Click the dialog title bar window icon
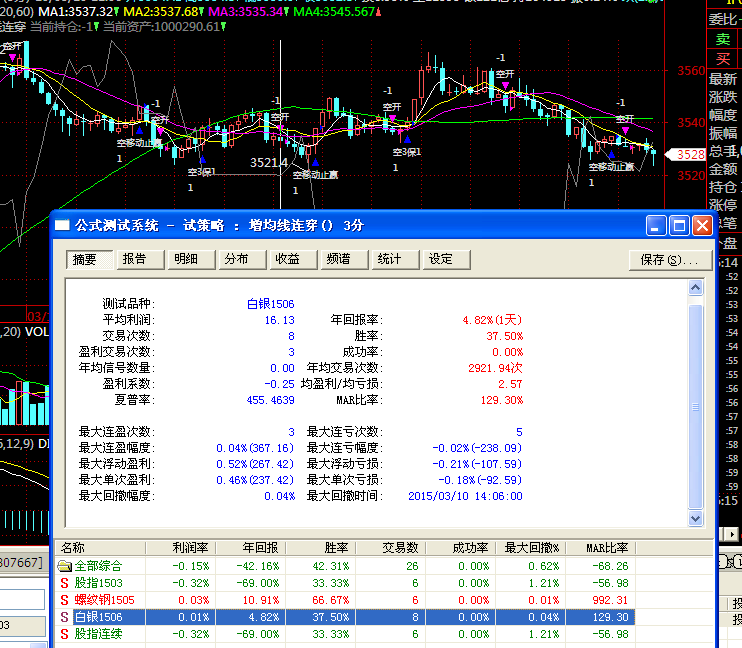 [x=62, y=225]
